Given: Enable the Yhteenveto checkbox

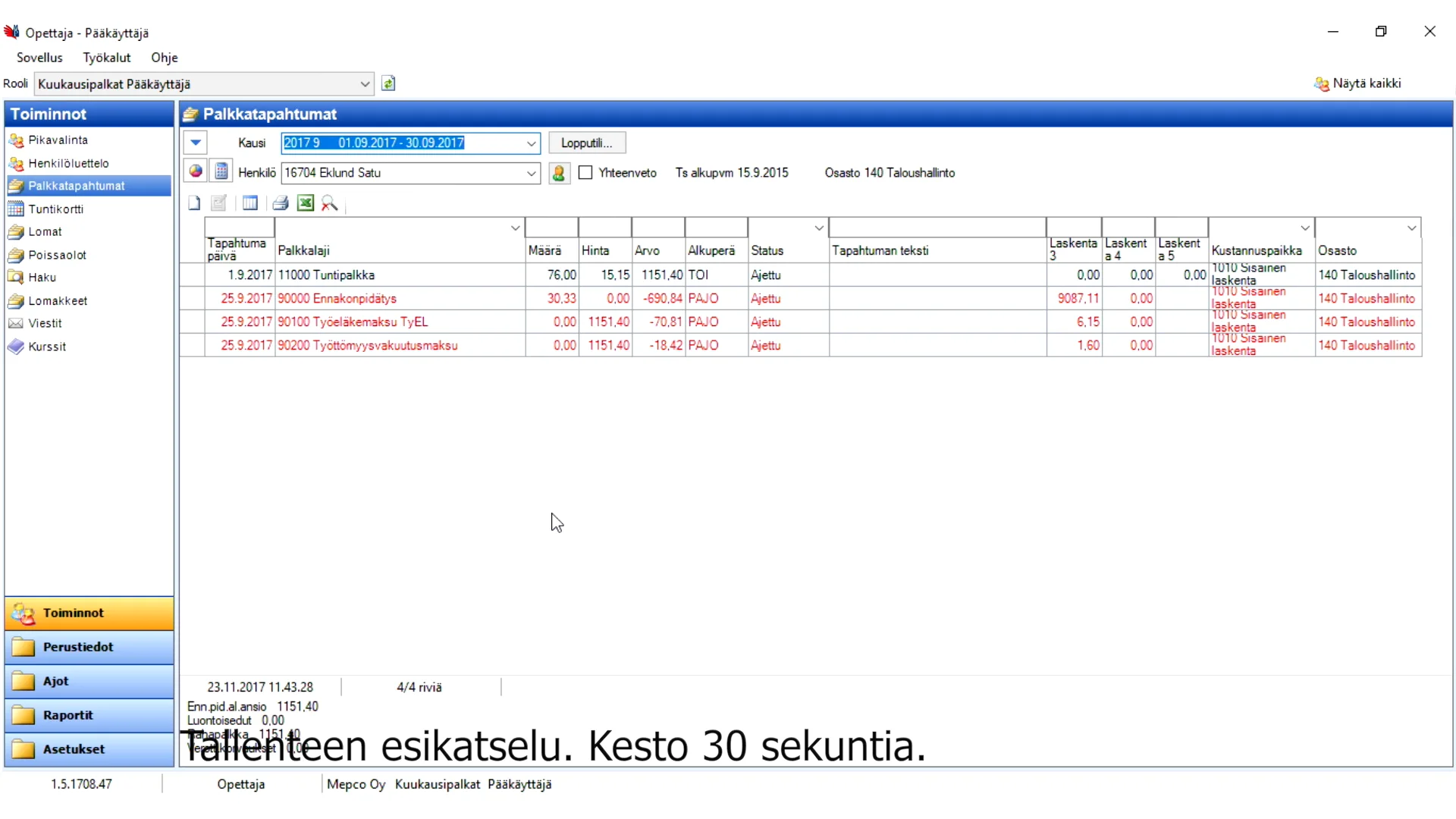Looking at the screenshot, I should click(585, 172).
